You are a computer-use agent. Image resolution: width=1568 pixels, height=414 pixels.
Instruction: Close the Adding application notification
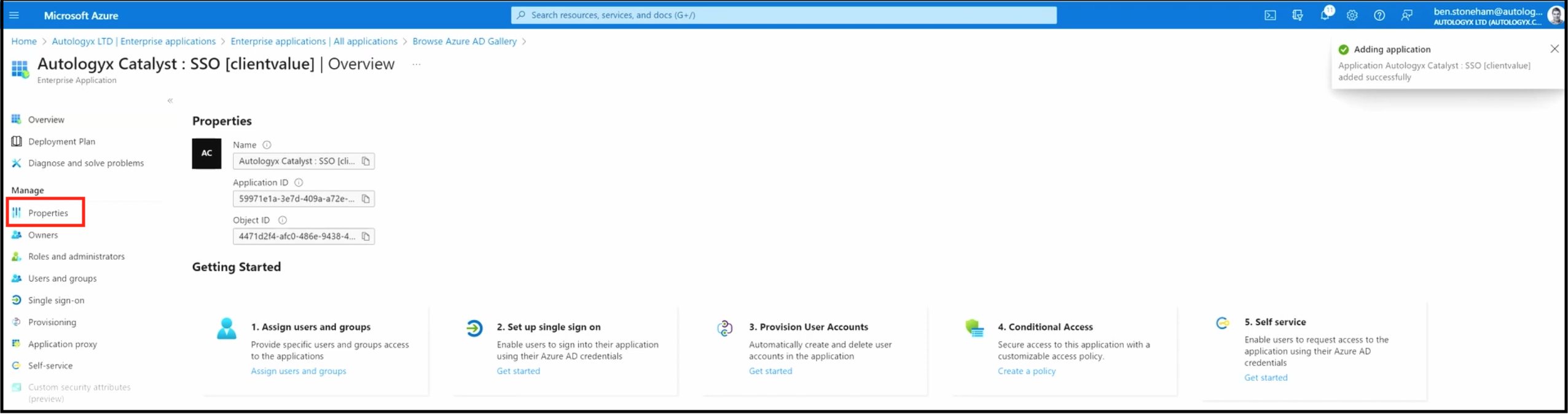coord(1554,49)
